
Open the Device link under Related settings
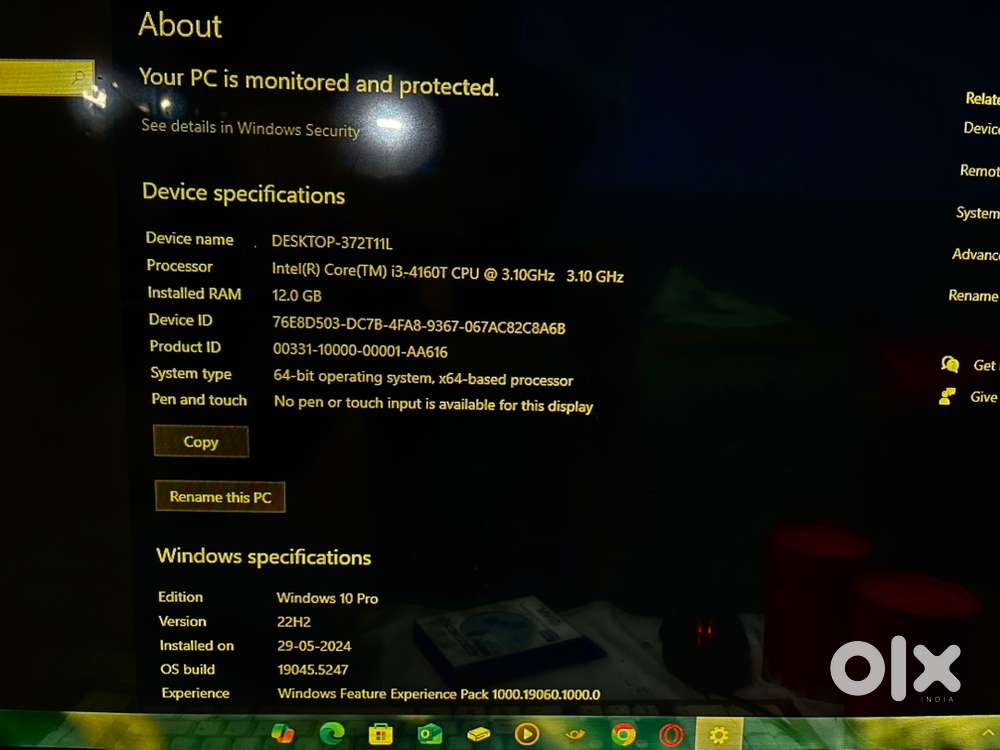coord(982,128)
